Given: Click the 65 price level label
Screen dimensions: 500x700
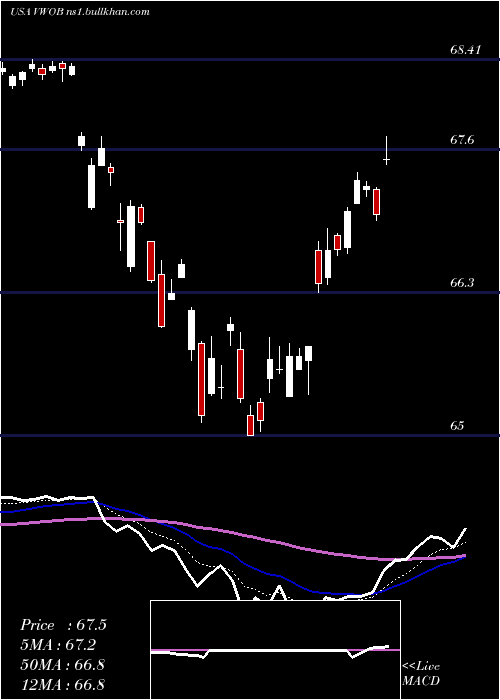Looking at the screenshot, I should (457, 425).
